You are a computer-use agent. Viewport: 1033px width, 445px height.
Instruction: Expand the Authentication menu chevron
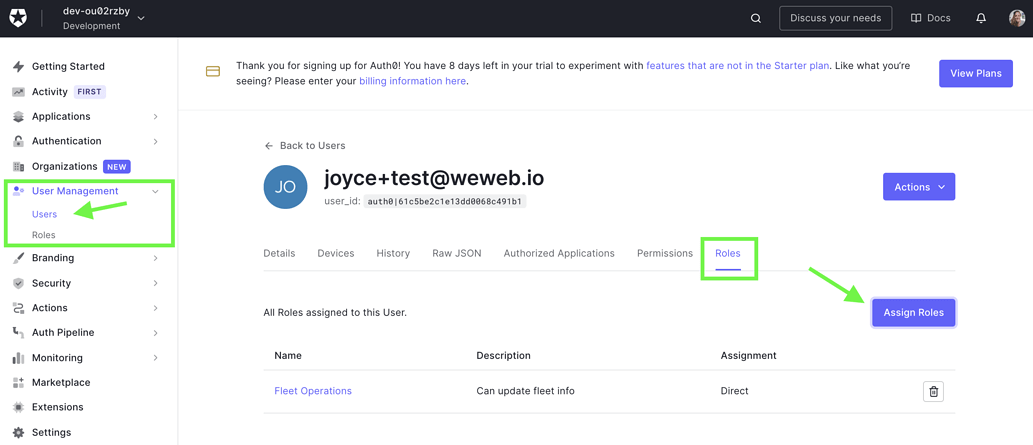[x=155, y=141]
